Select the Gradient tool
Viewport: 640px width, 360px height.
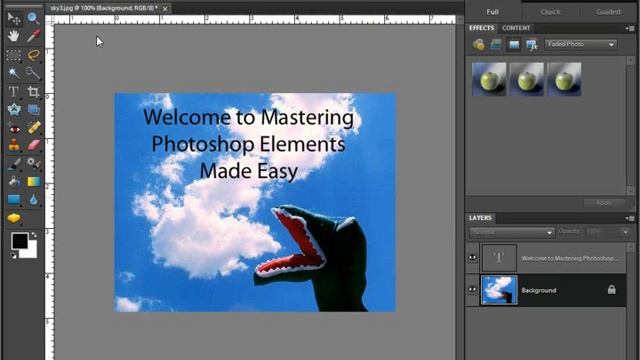[33, 181]
